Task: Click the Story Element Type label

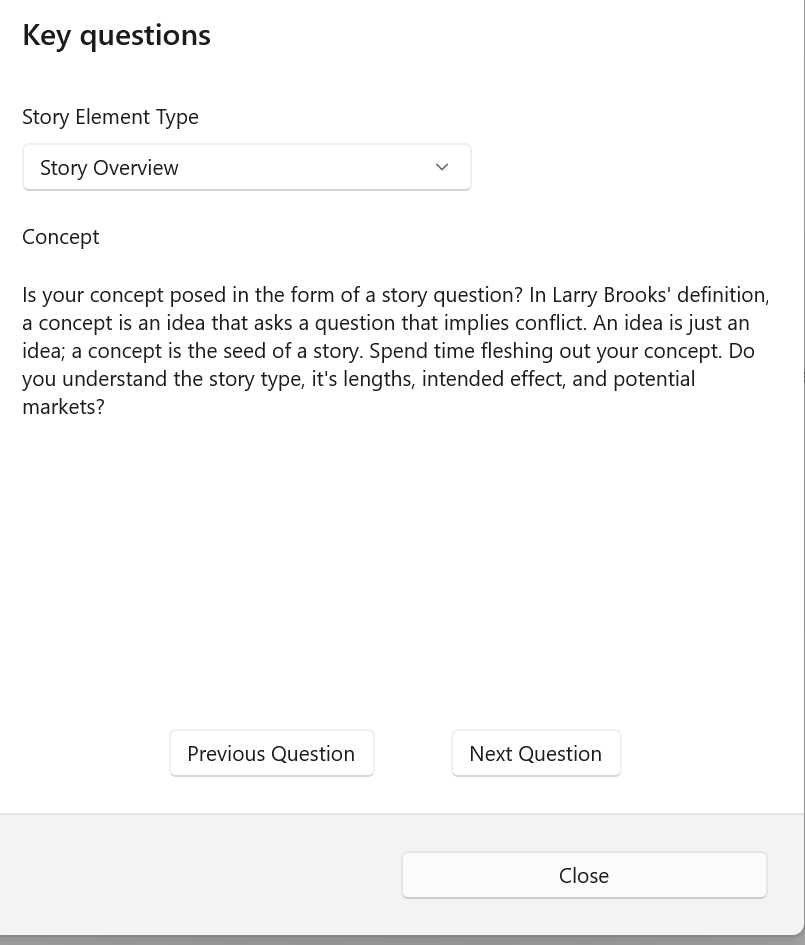Action: [110, 116]
